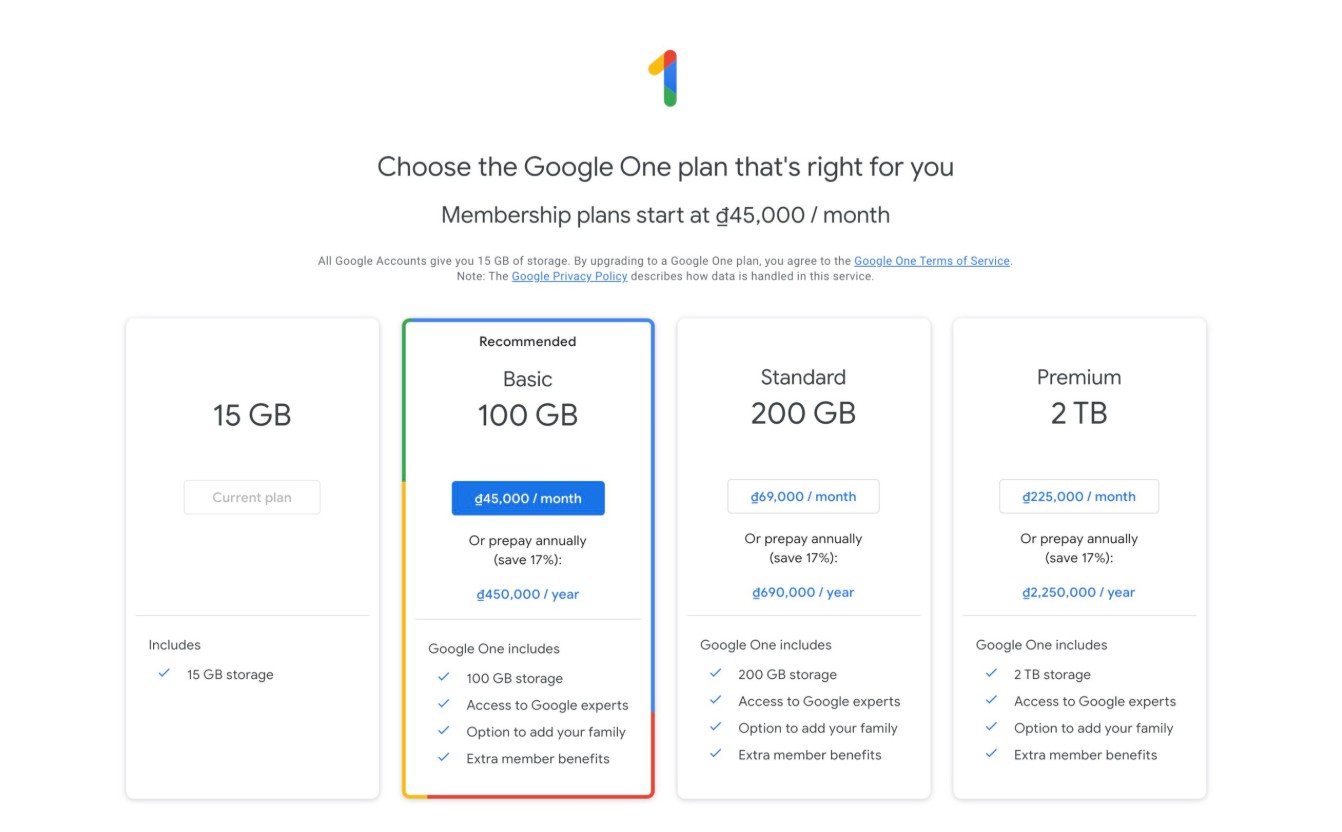Open the Google One Terms of Service link
The image size is (1342, 832).
point(931,261)
